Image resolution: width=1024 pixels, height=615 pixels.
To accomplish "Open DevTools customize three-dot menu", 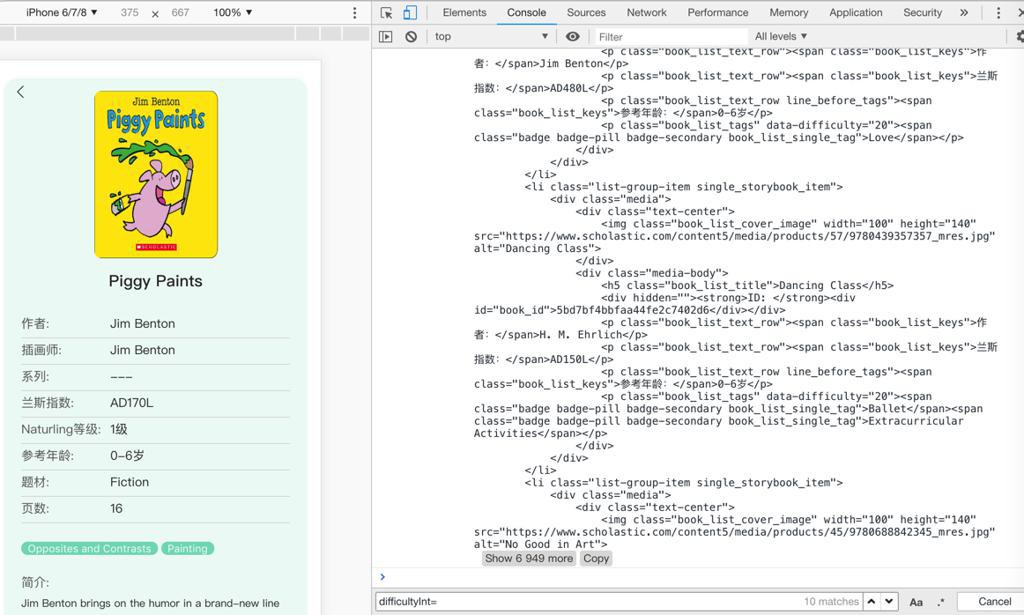I will point(998,12).
